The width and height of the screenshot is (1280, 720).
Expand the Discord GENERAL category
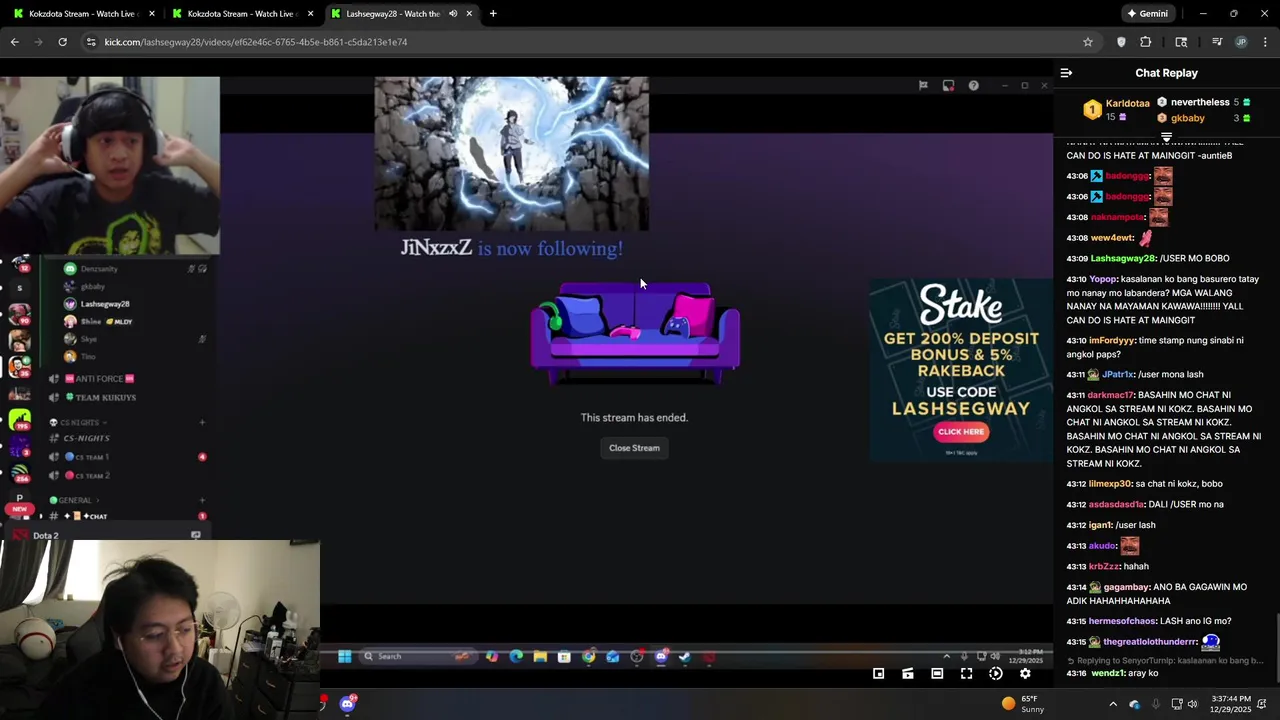click(72, 500)
